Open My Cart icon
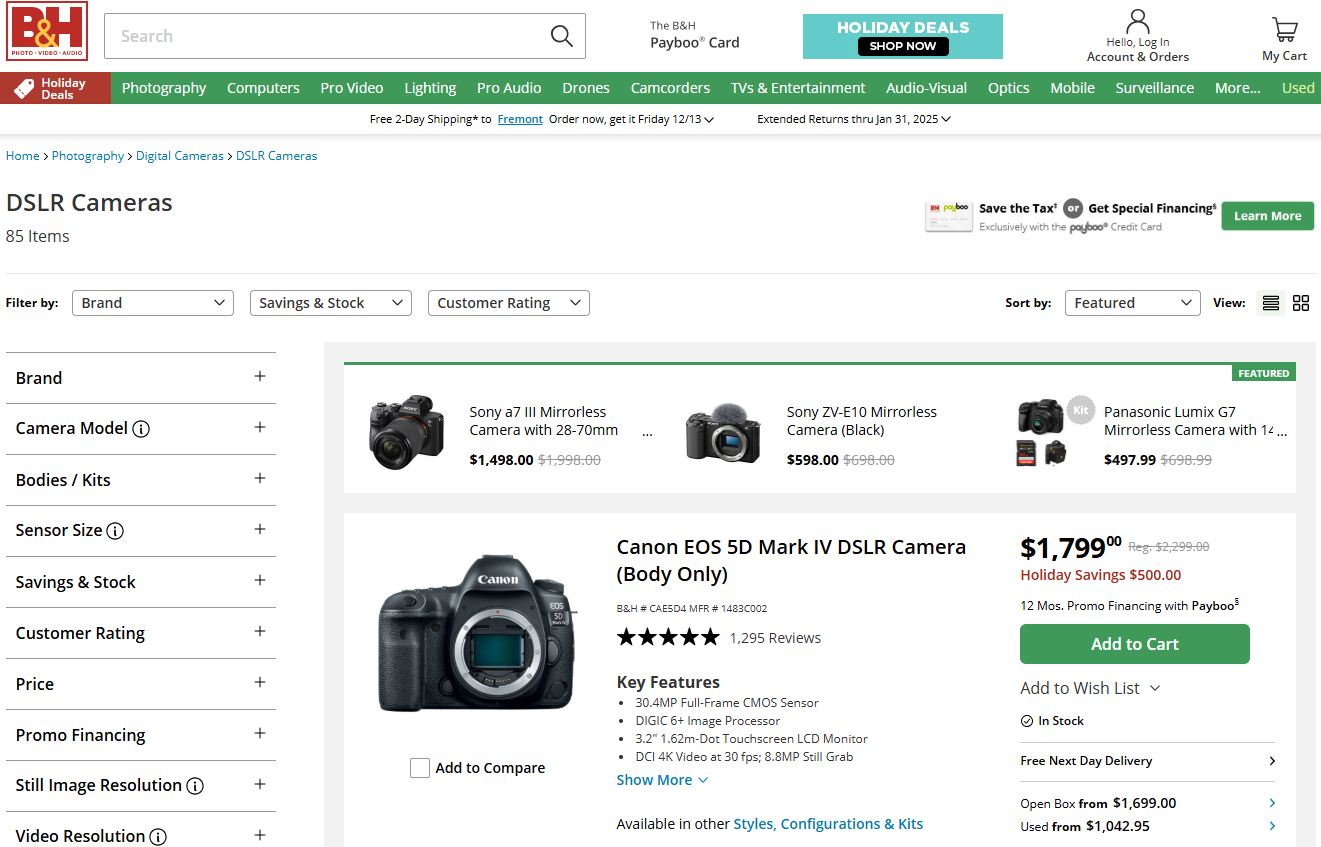The height and width of the screenshot is (847, 1321). tap(1284, 29)
